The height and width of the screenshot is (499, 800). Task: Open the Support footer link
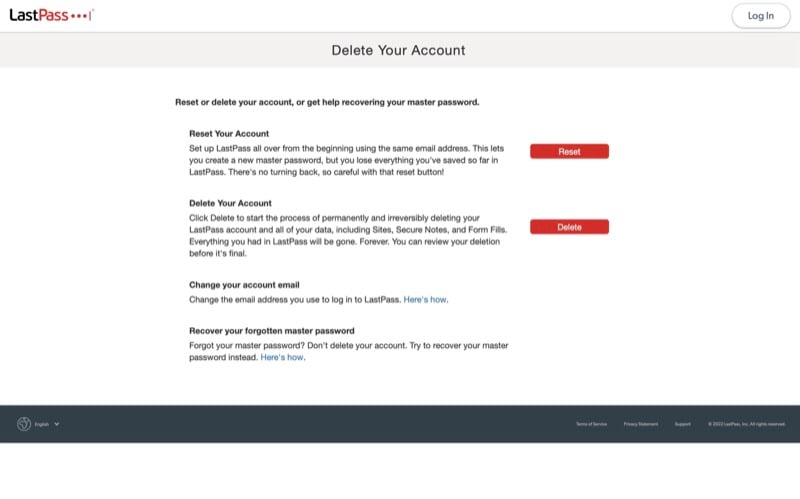(x=683, y=424)
